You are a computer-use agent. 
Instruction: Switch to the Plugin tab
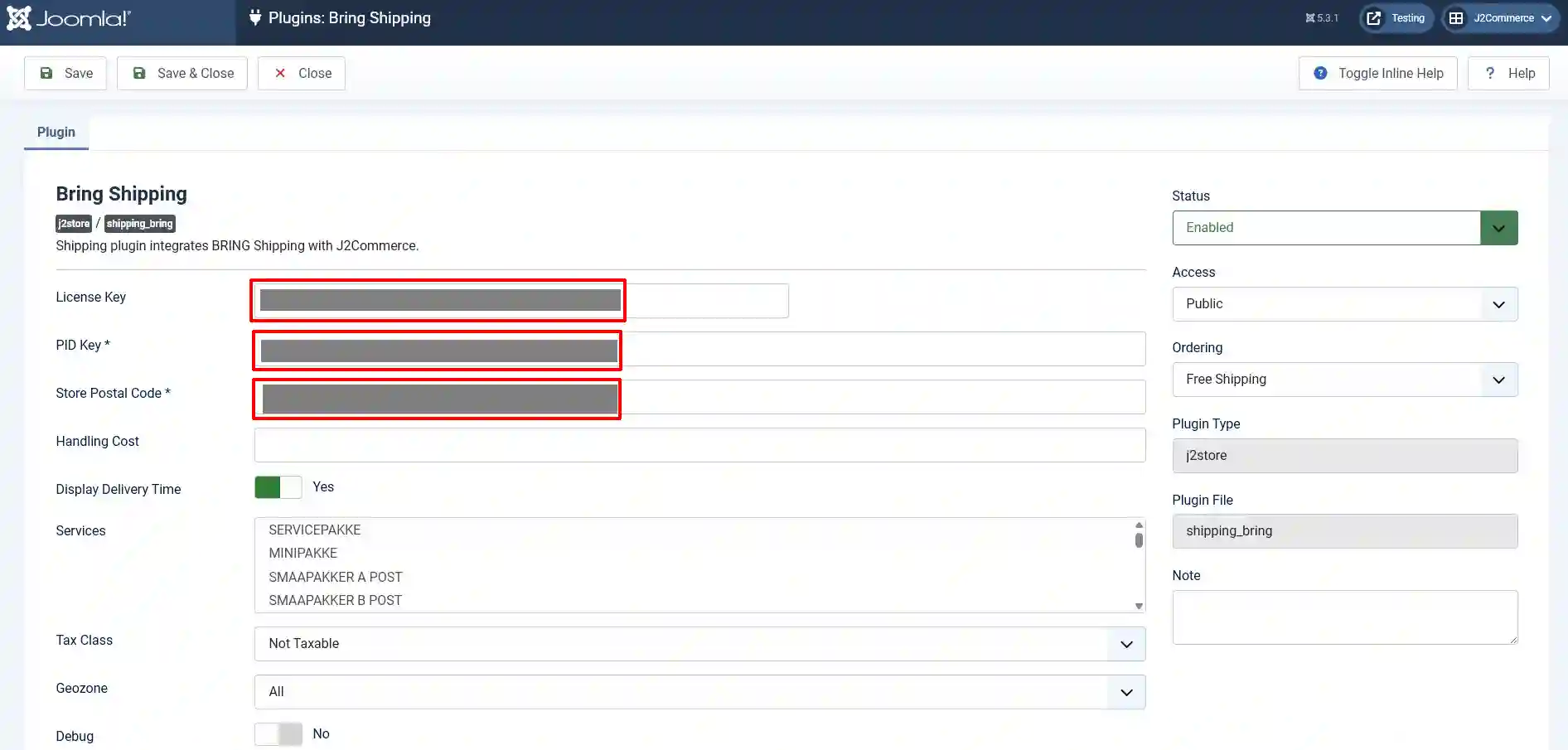56,133
